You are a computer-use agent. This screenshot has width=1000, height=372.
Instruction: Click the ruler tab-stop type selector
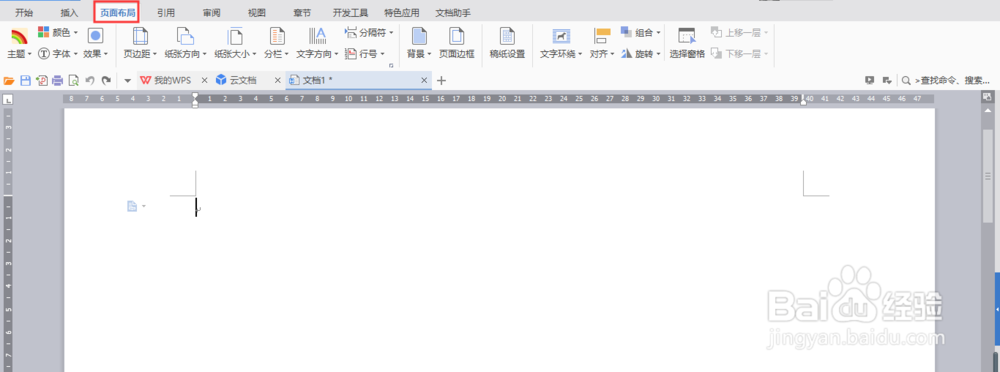(8, 100)
